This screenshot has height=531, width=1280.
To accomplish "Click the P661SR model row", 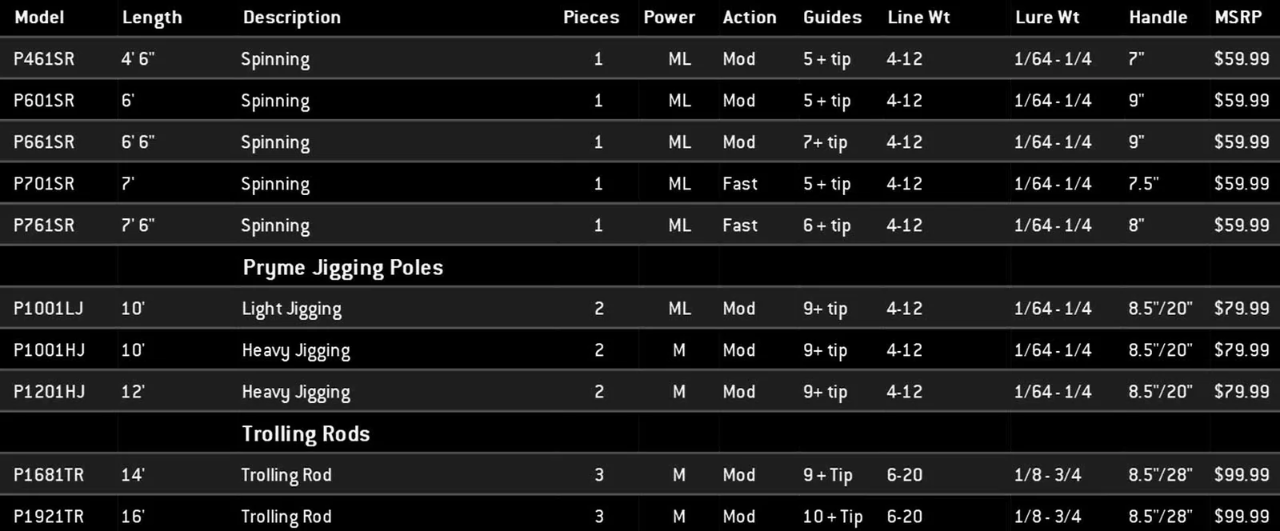I will (x=44, y=142).
